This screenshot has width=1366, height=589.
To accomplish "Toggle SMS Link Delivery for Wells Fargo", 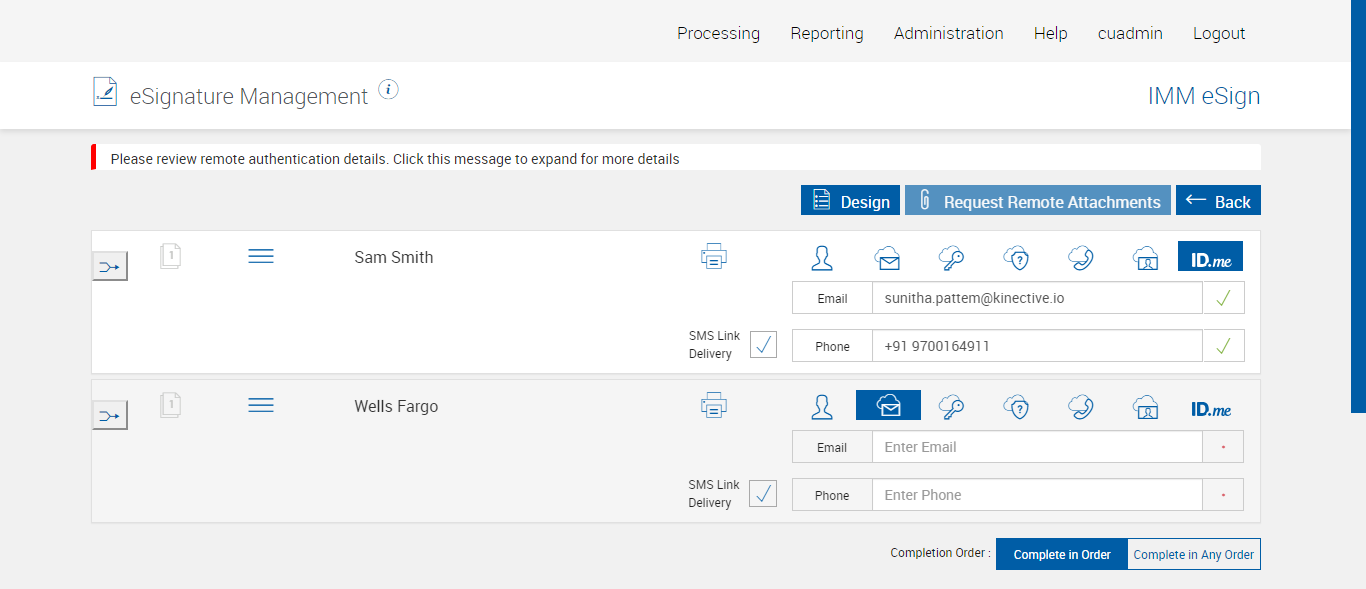I will [x=763, y=493].
